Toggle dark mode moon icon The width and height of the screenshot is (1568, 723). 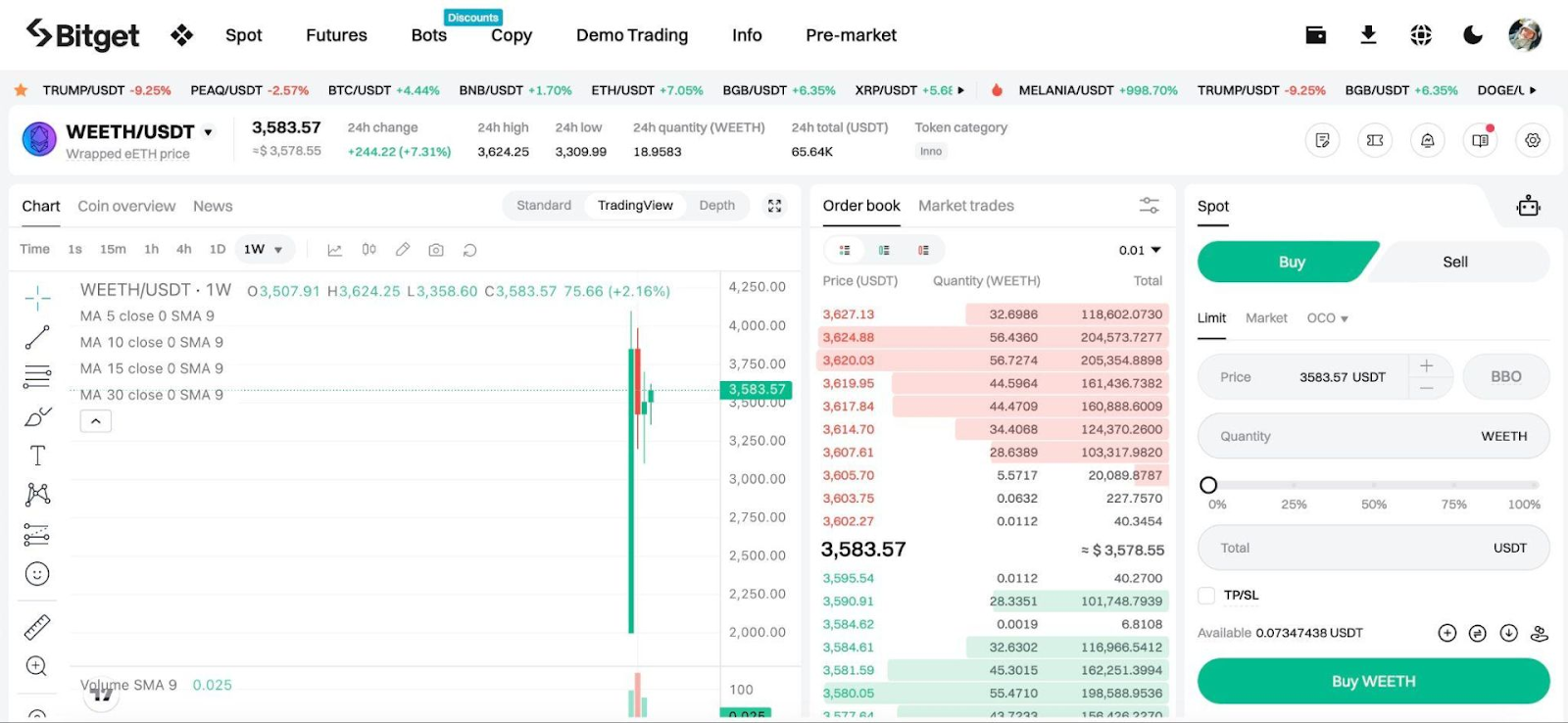pyautogui.click(x=1473, y=35)
